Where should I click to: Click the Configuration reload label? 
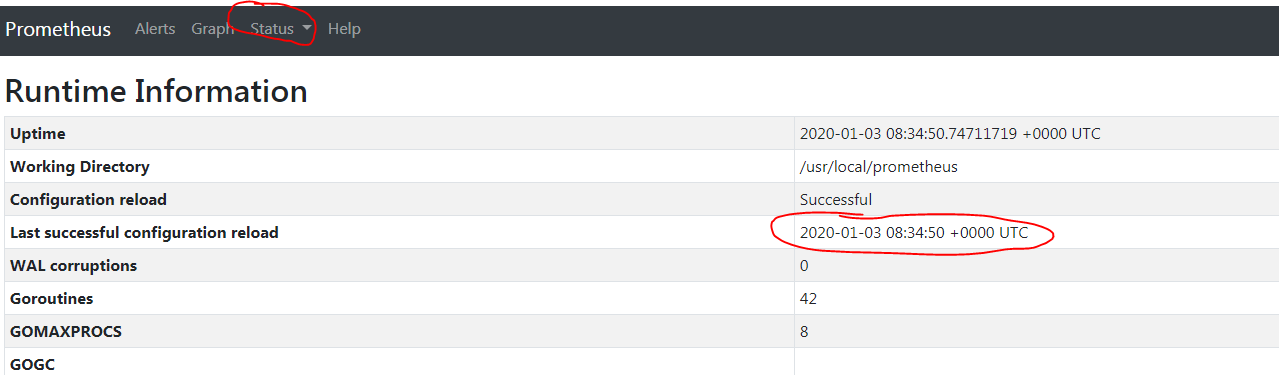[88, 200]
